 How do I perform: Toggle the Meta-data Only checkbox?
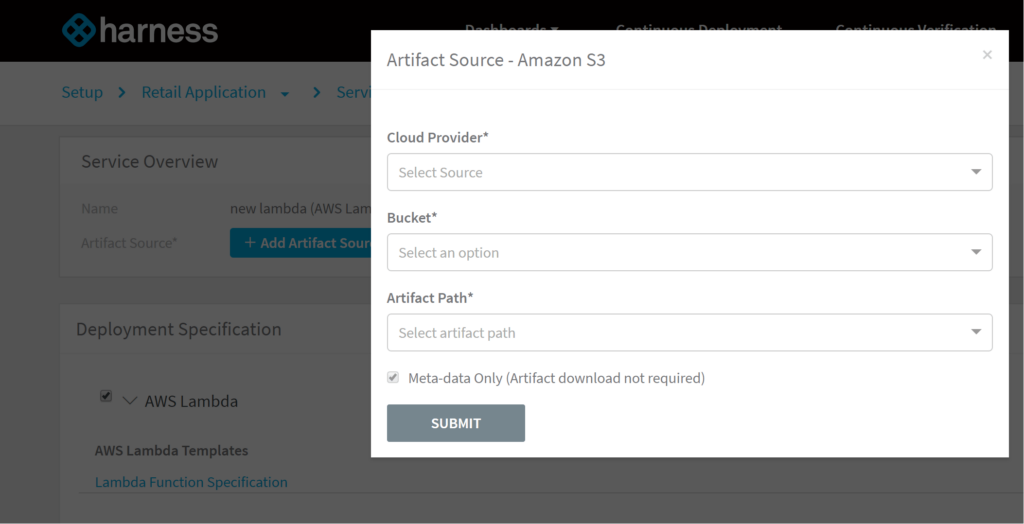(x=393, y=378)
